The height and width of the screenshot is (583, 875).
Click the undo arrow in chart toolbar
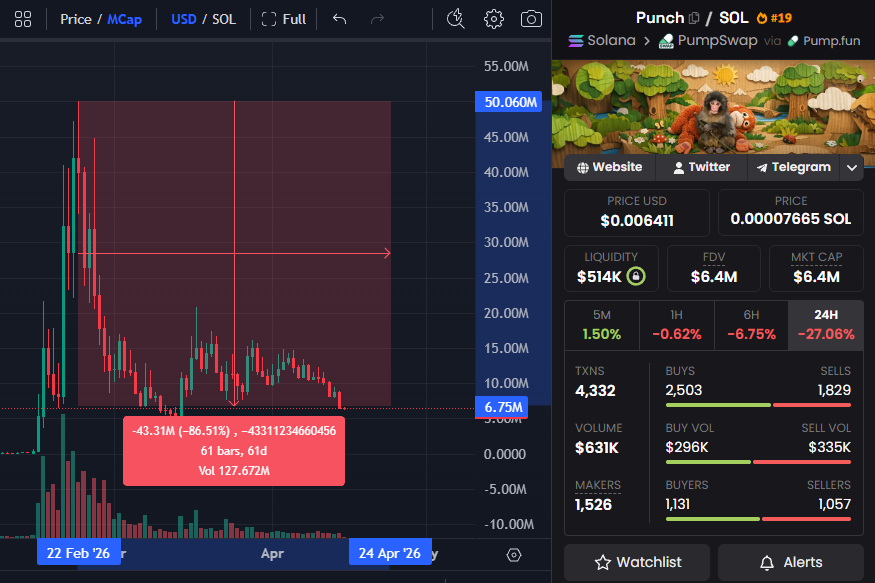[x=339, y=20]
